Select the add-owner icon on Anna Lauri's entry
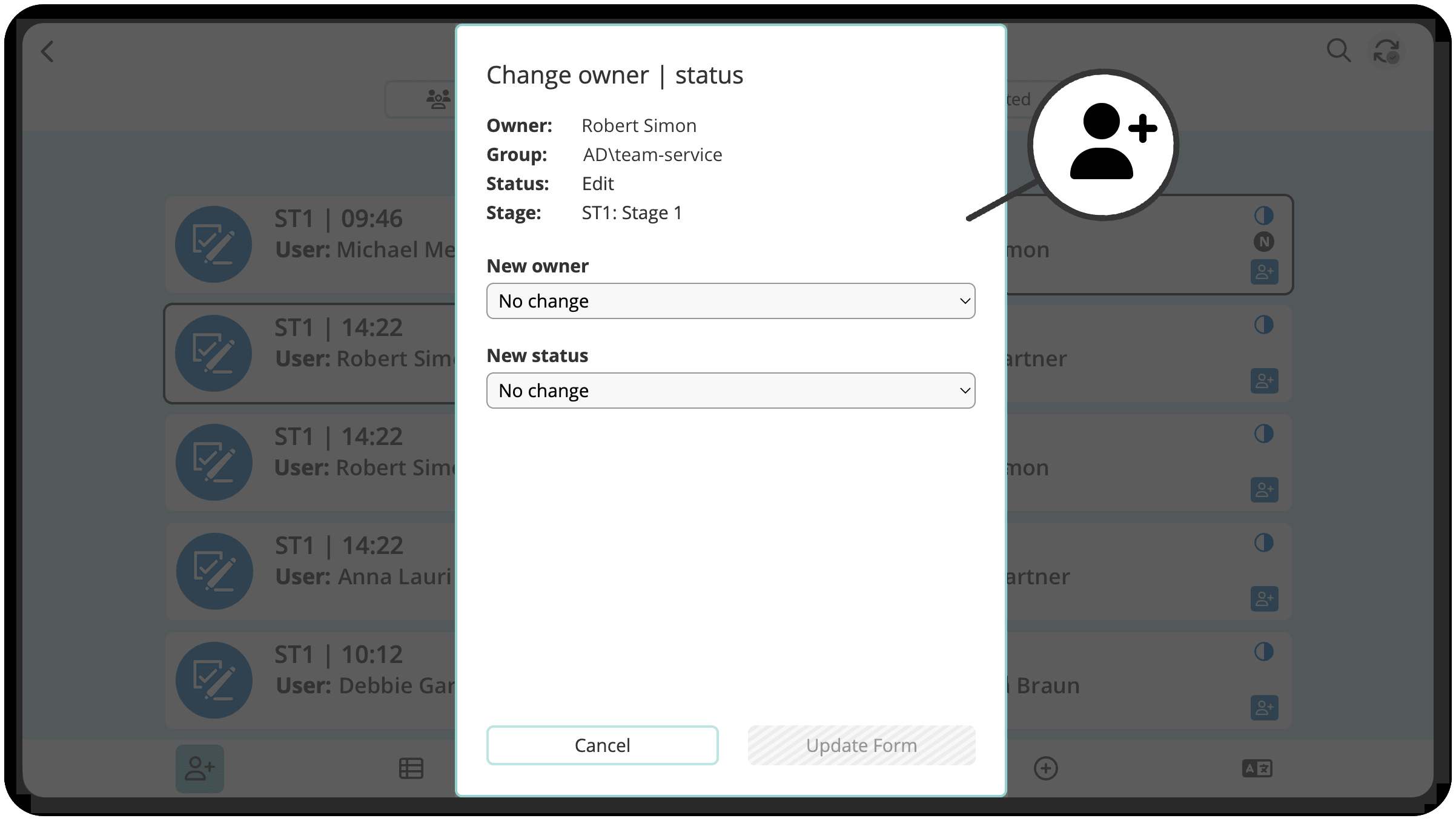The height and width of the screenshot is (821, 1456). [x=1263, y=598]
